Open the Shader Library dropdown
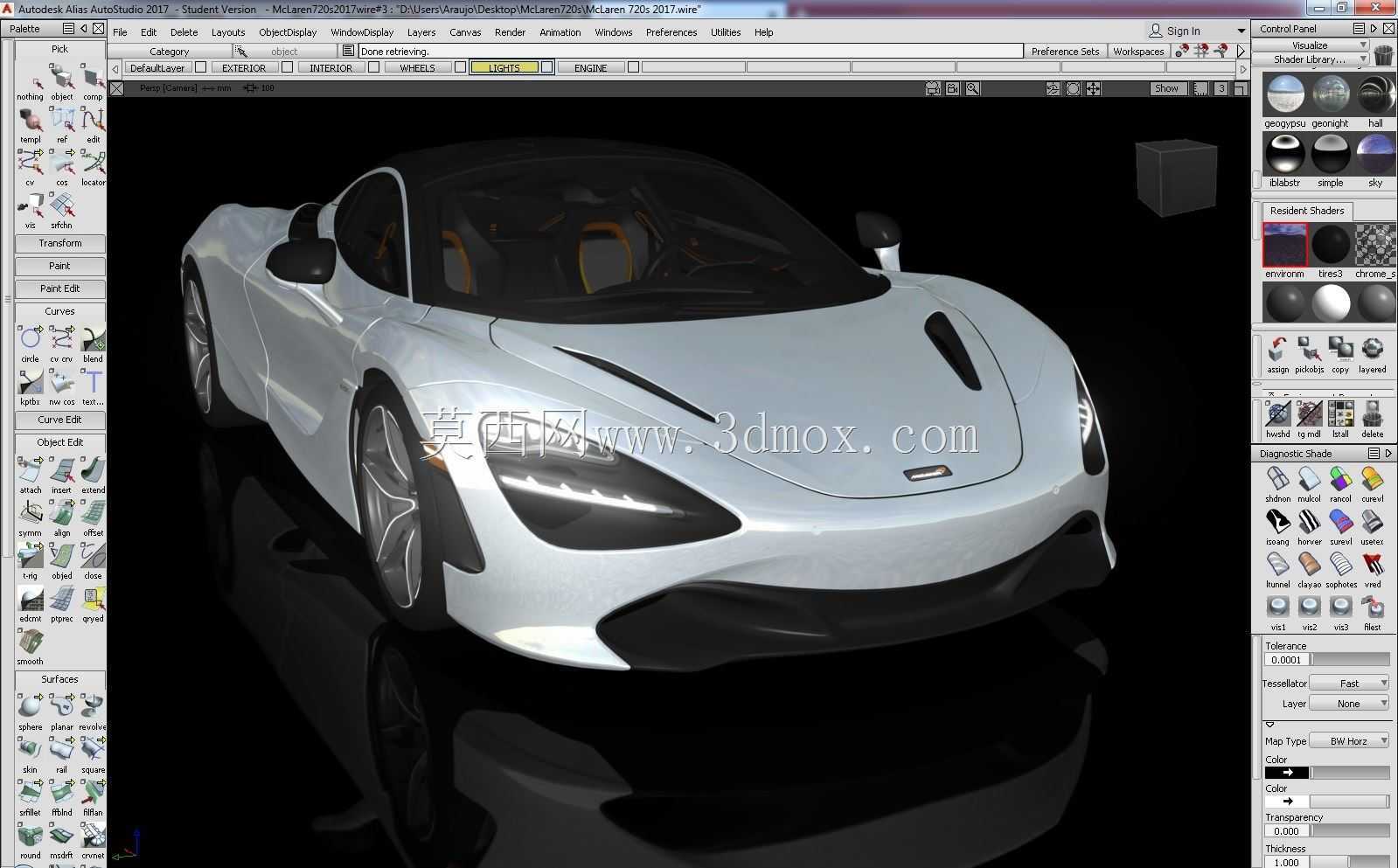The image size is (1398, 868). pyautogui.click(x=1310, y=59)
